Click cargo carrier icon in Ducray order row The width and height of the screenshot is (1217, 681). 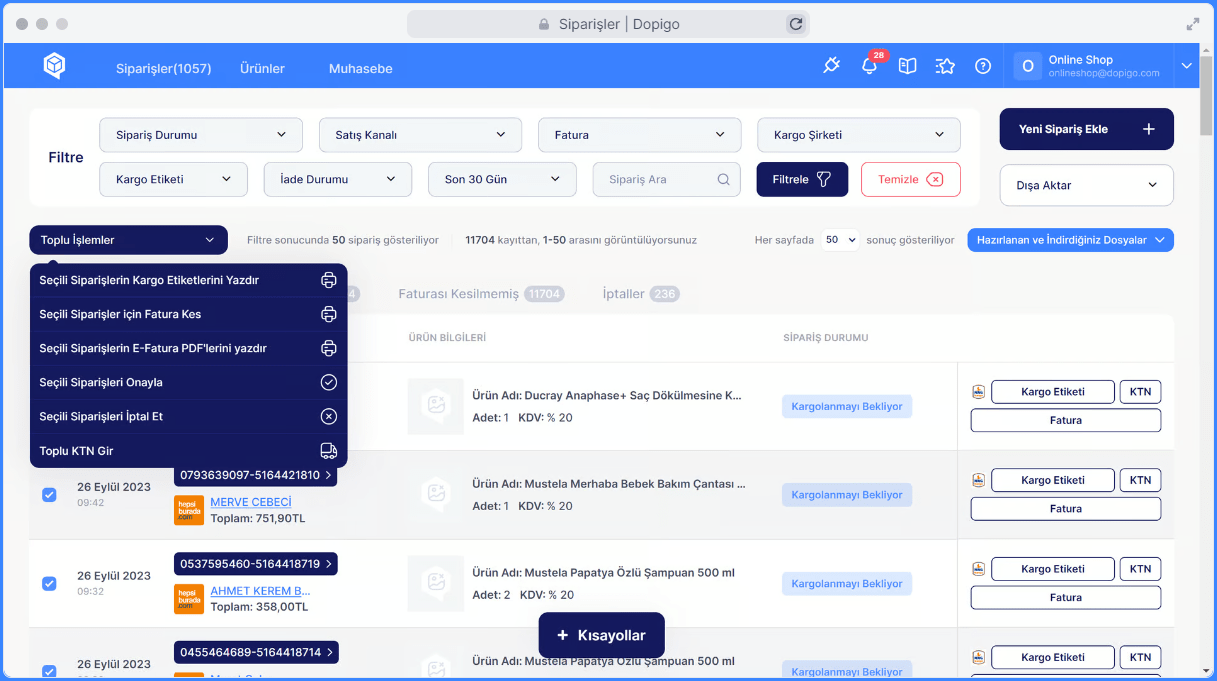click(978, 392)
